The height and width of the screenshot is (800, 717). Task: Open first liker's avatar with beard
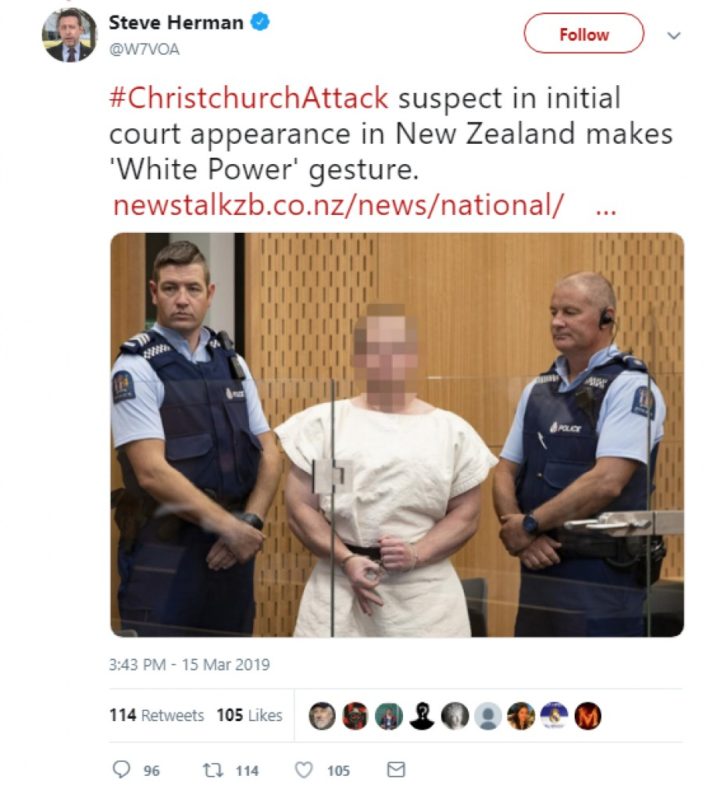[x=322, y=715]
